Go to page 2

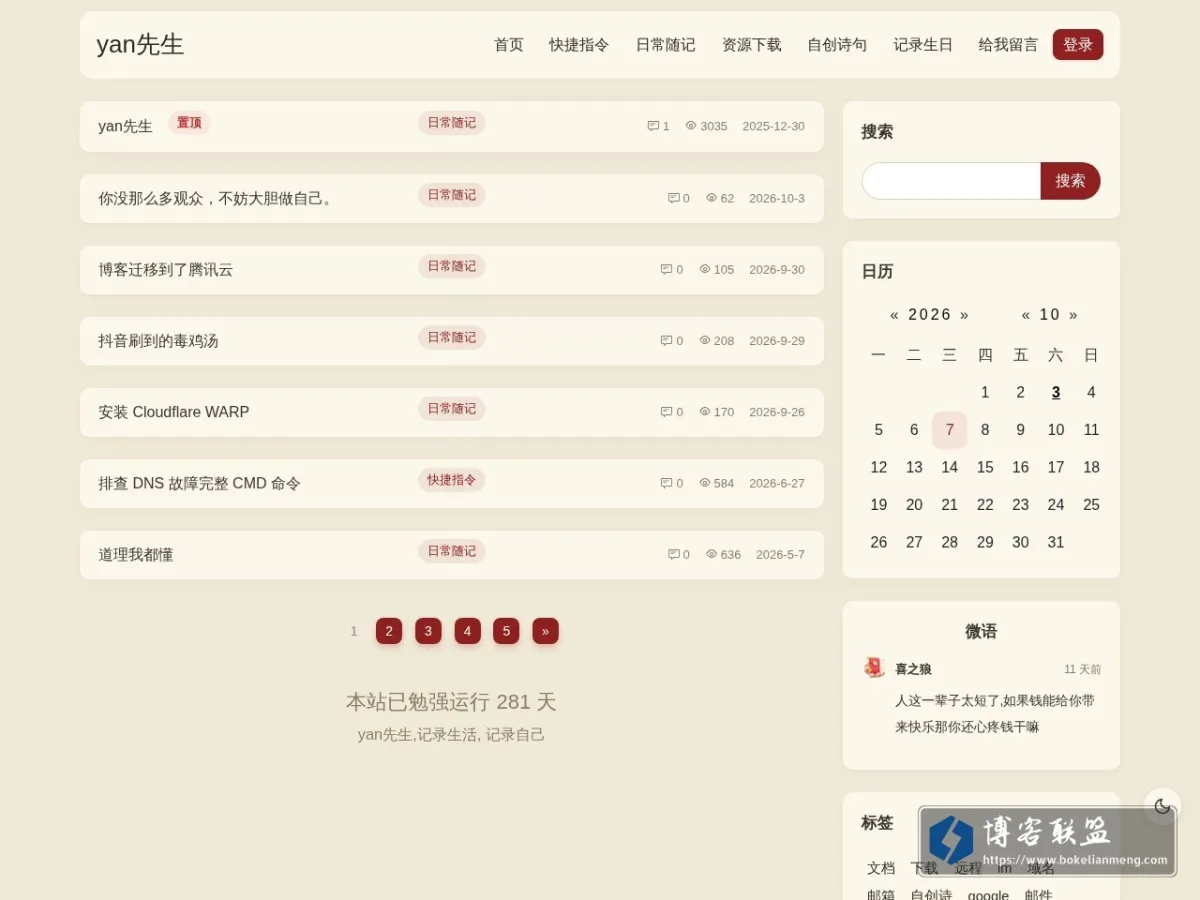[389, 631]
